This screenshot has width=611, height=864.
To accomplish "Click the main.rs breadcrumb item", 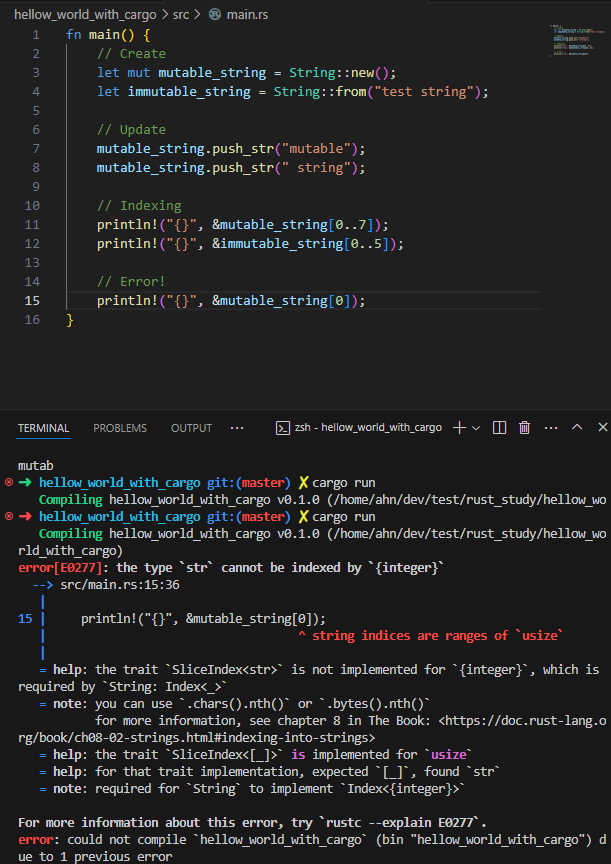I will point(247,14).
